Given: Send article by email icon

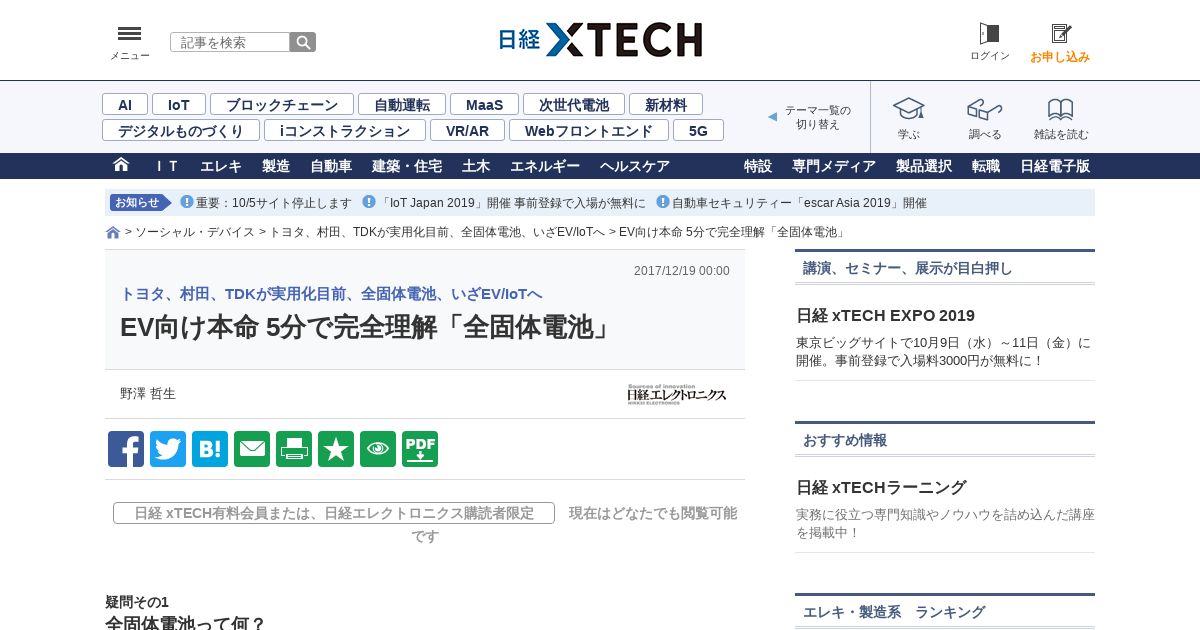Looking at the screenshot, I should point(252,449).
